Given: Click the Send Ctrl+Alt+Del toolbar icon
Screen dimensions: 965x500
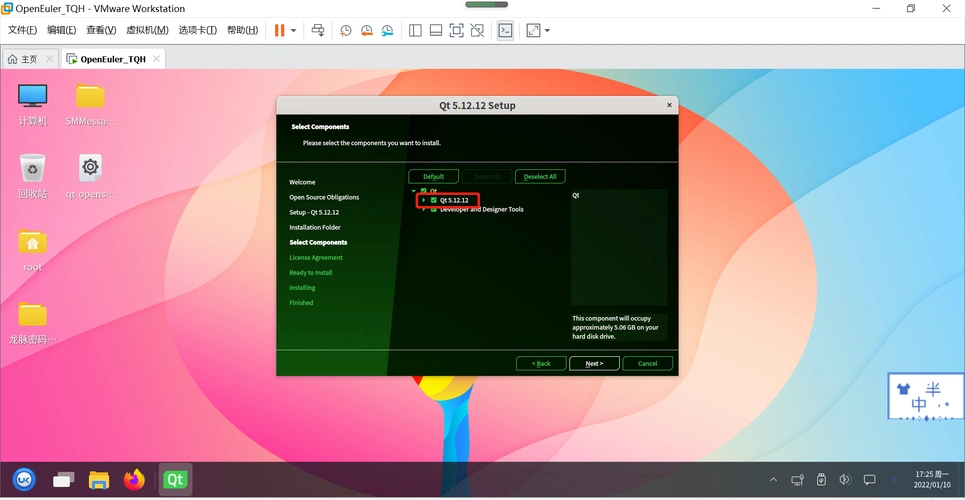Looking at the screenshot, I should 318,30.
